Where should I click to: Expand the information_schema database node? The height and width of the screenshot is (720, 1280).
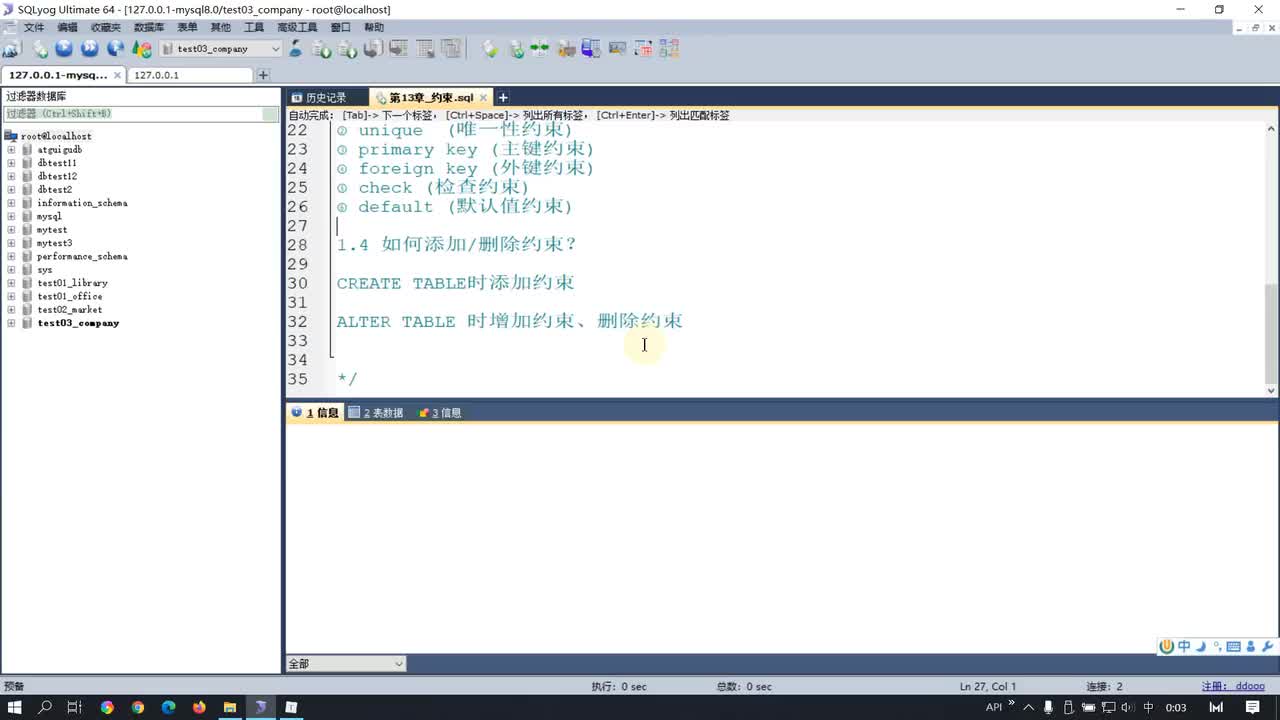coord(11,203)
